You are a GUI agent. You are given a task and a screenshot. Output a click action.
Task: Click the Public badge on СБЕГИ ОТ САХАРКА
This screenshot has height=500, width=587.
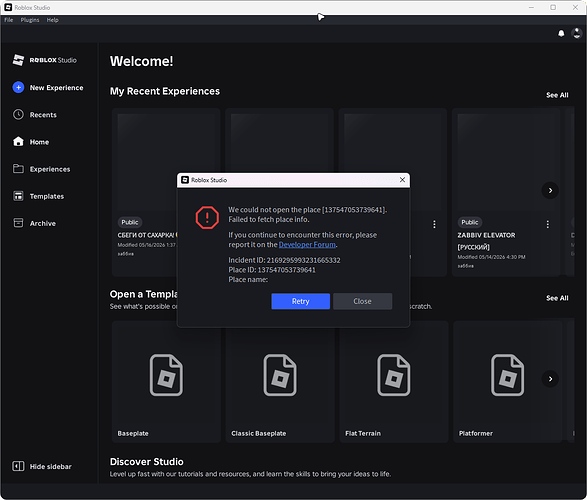(x=130, y=222)
